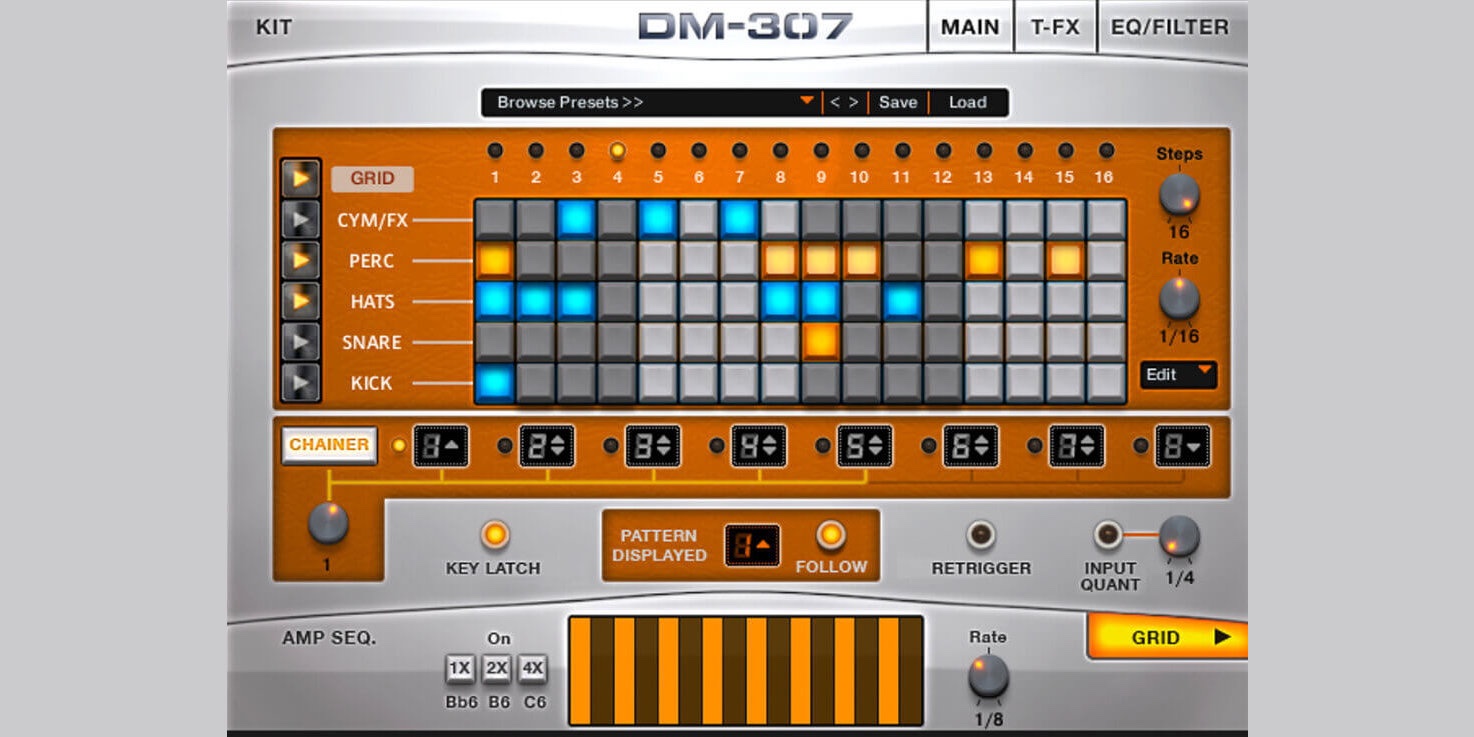Click the Steps knob
This screenshot has height=737, width=1474.
pyautogui.click(x=1179, y=194)
